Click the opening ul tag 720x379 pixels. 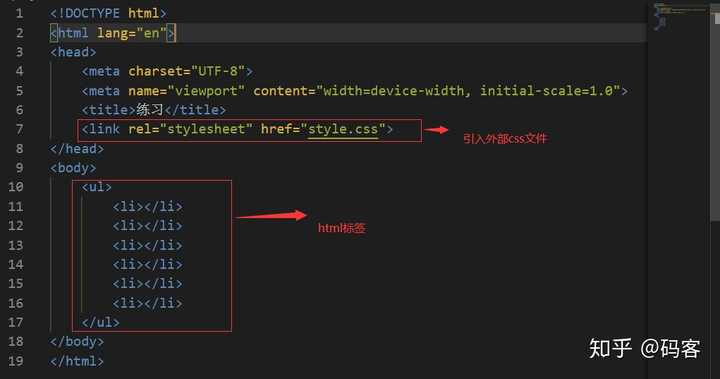96,187
